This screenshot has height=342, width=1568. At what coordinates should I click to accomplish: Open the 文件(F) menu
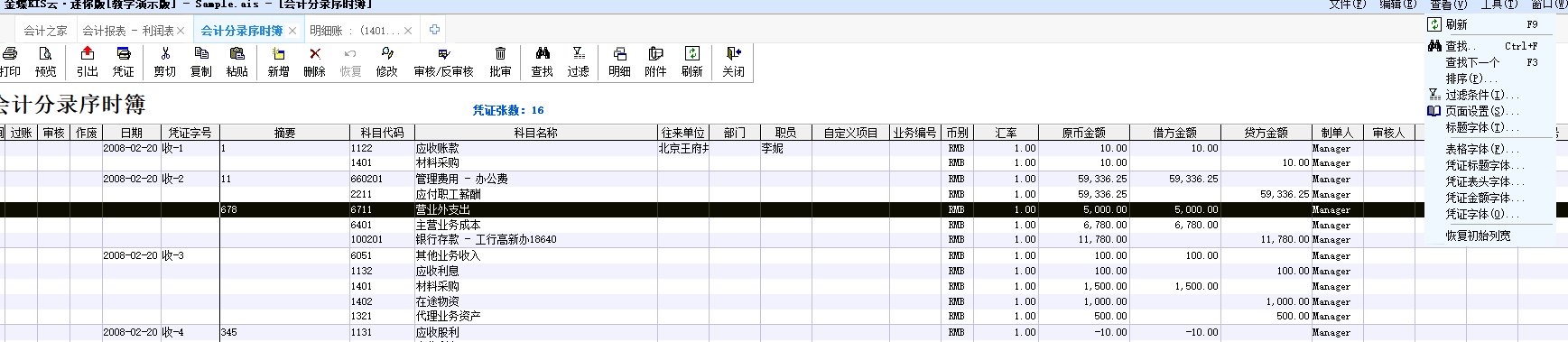(x=1347, y=5)
